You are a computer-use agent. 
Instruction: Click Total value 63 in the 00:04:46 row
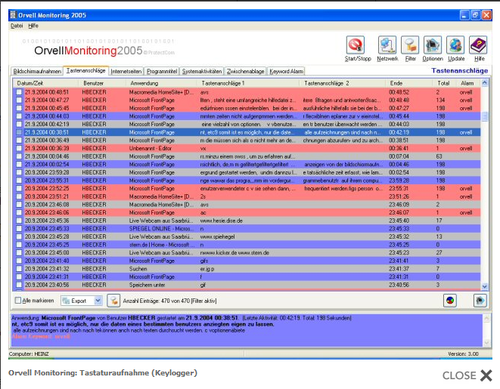coord(439,156)
